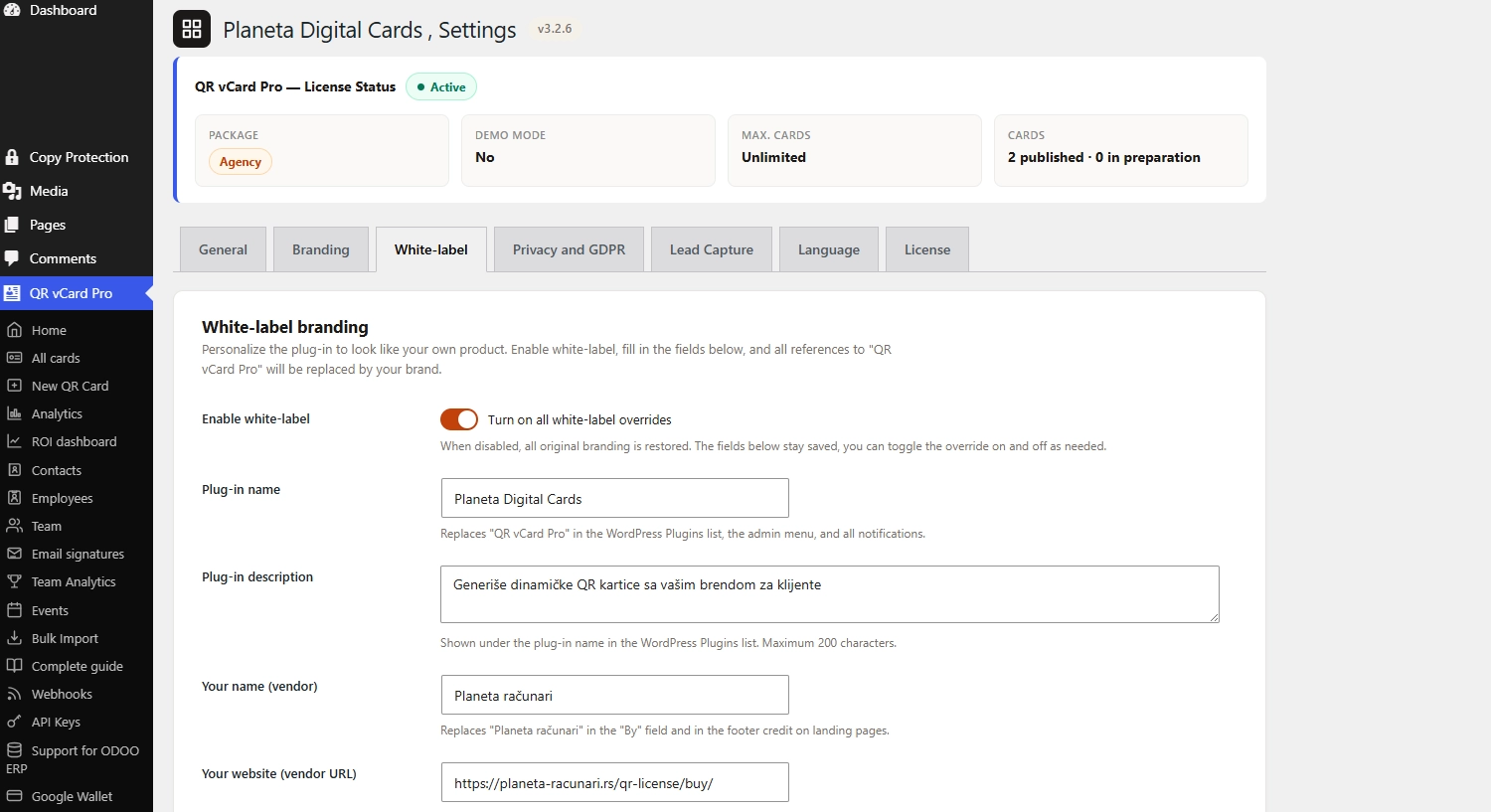The height and width of the screenshot is (812, 1491).
Task: Click the Team people icon
Action: coord(15,526)
